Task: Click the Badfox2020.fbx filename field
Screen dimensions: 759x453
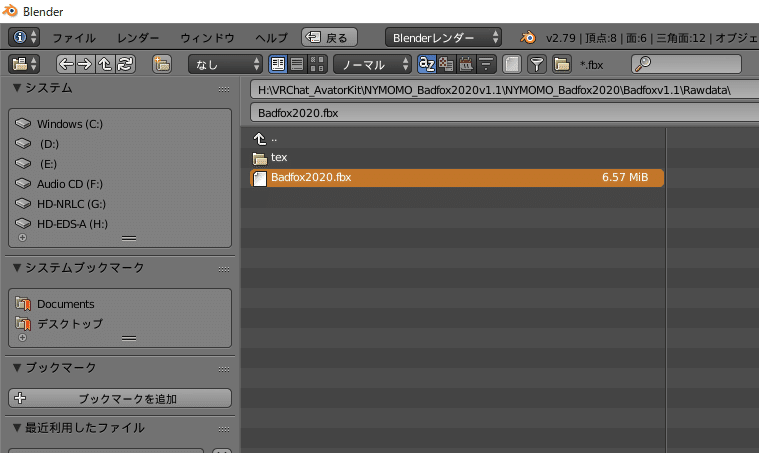Action: (x=504, y=113)
